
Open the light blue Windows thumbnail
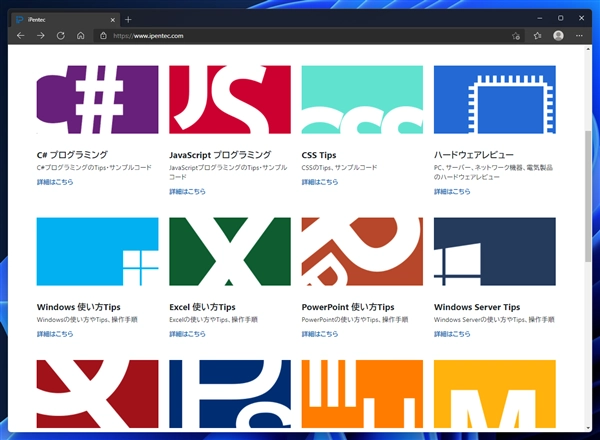coord(98,251)
